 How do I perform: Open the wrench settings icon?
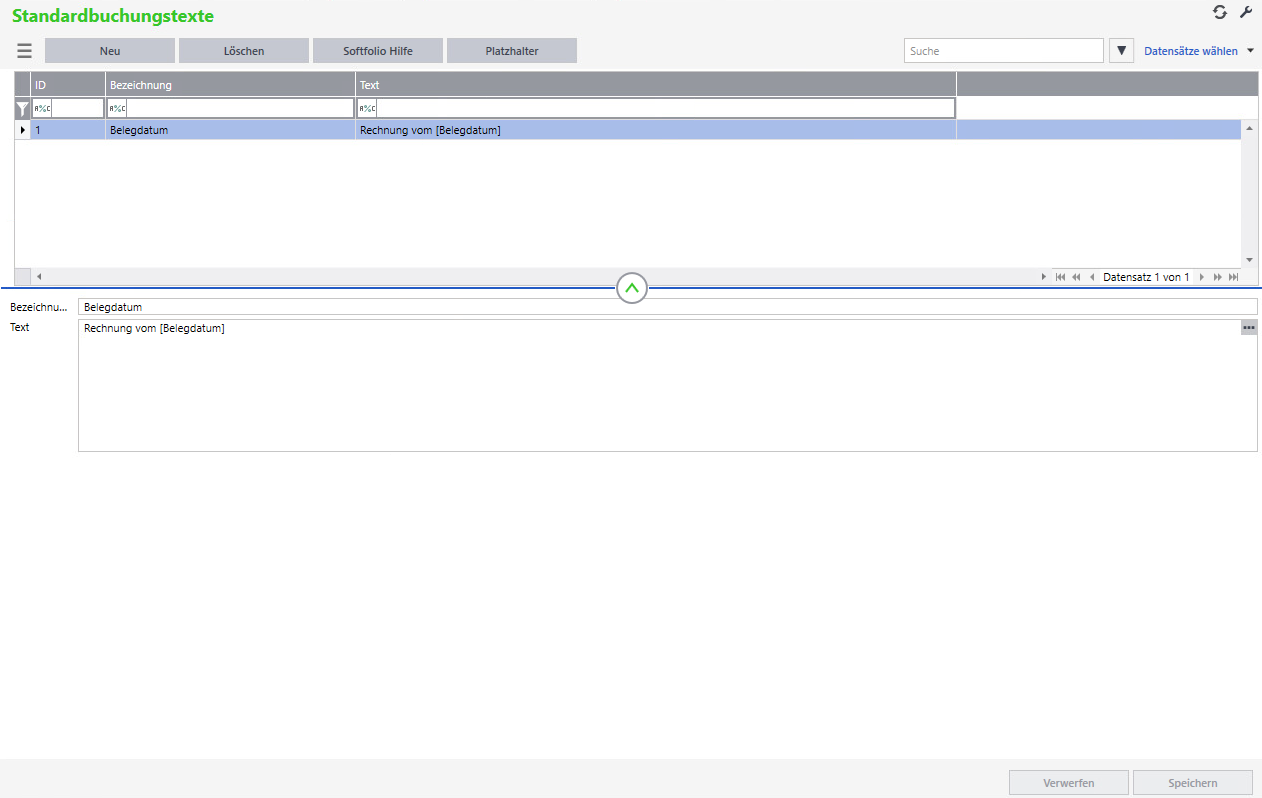tap(1246, 12)
